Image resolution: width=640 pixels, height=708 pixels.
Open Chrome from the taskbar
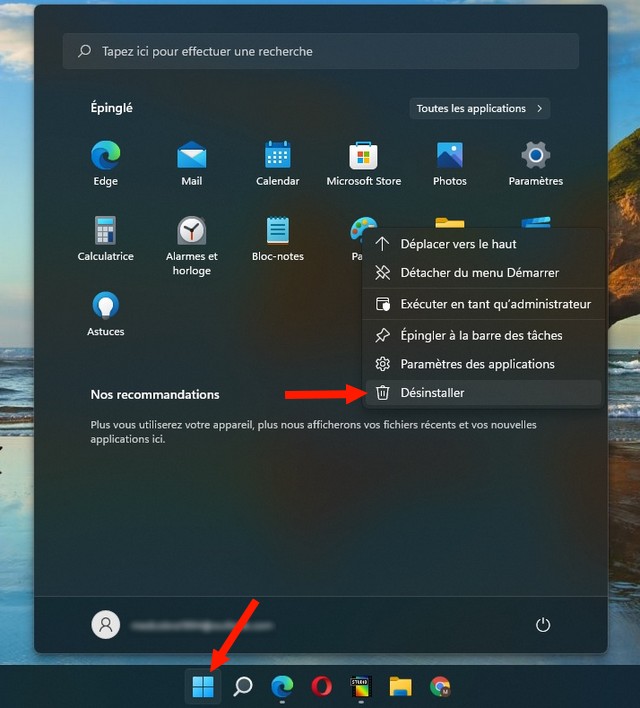(x=440, y=686)
